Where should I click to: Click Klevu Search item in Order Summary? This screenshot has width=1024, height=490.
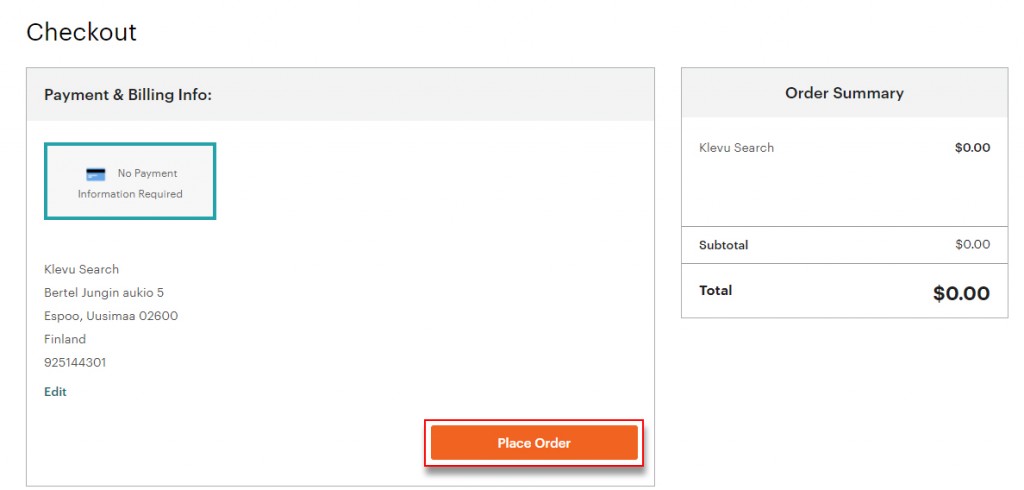point(736,148)
